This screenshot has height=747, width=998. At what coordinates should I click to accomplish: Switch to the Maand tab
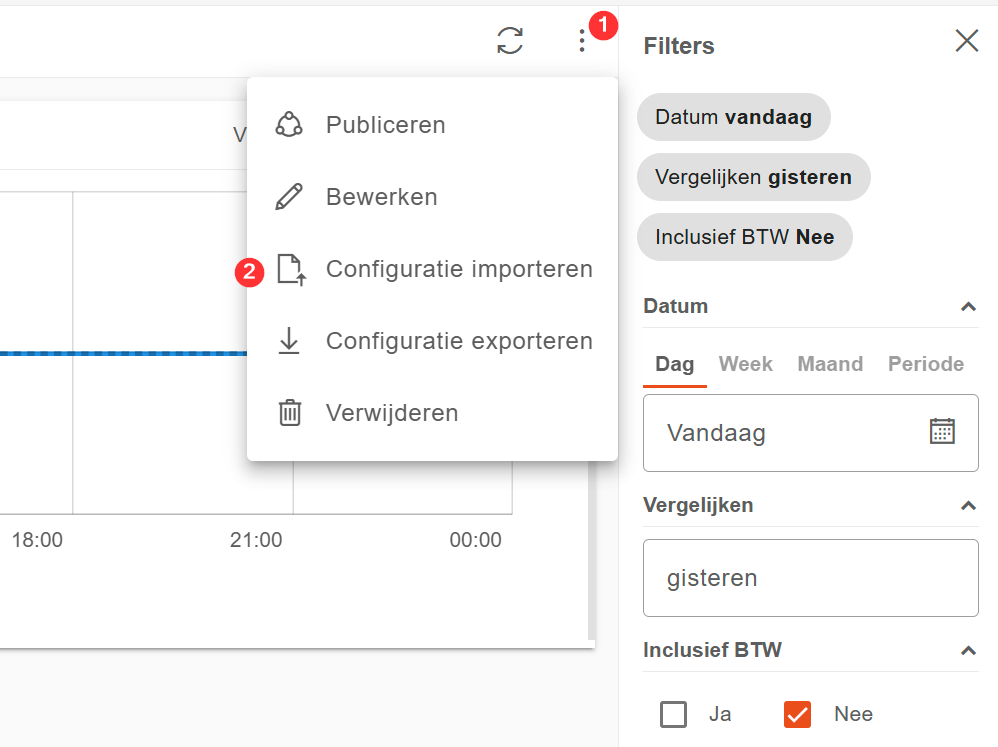point(830,364)
